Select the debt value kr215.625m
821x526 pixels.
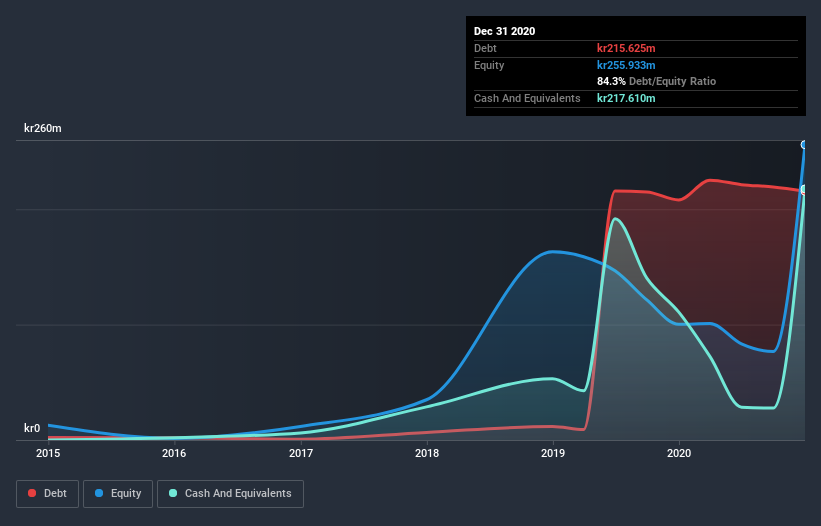[x=626, y=48]
